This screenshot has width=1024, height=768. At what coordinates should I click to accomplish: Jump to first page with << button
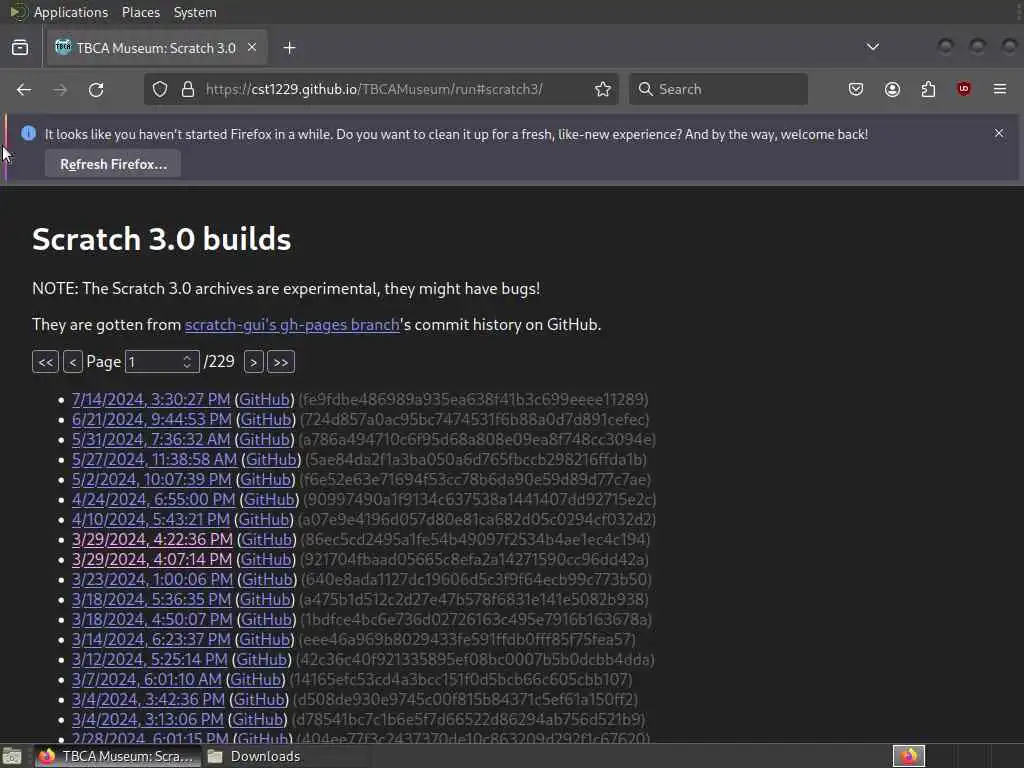click(46, 362)
